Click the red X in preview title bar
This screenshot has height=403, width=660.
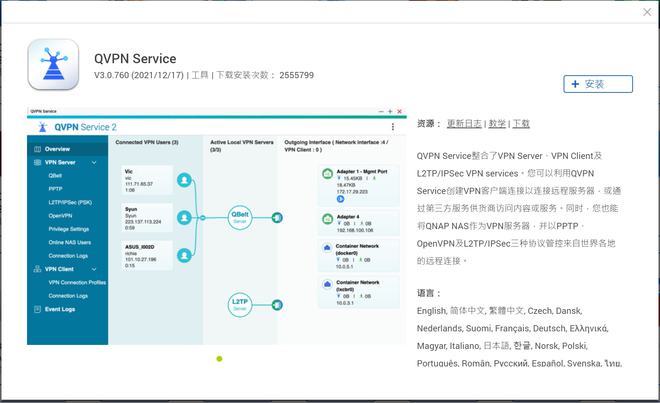point(399,112)
